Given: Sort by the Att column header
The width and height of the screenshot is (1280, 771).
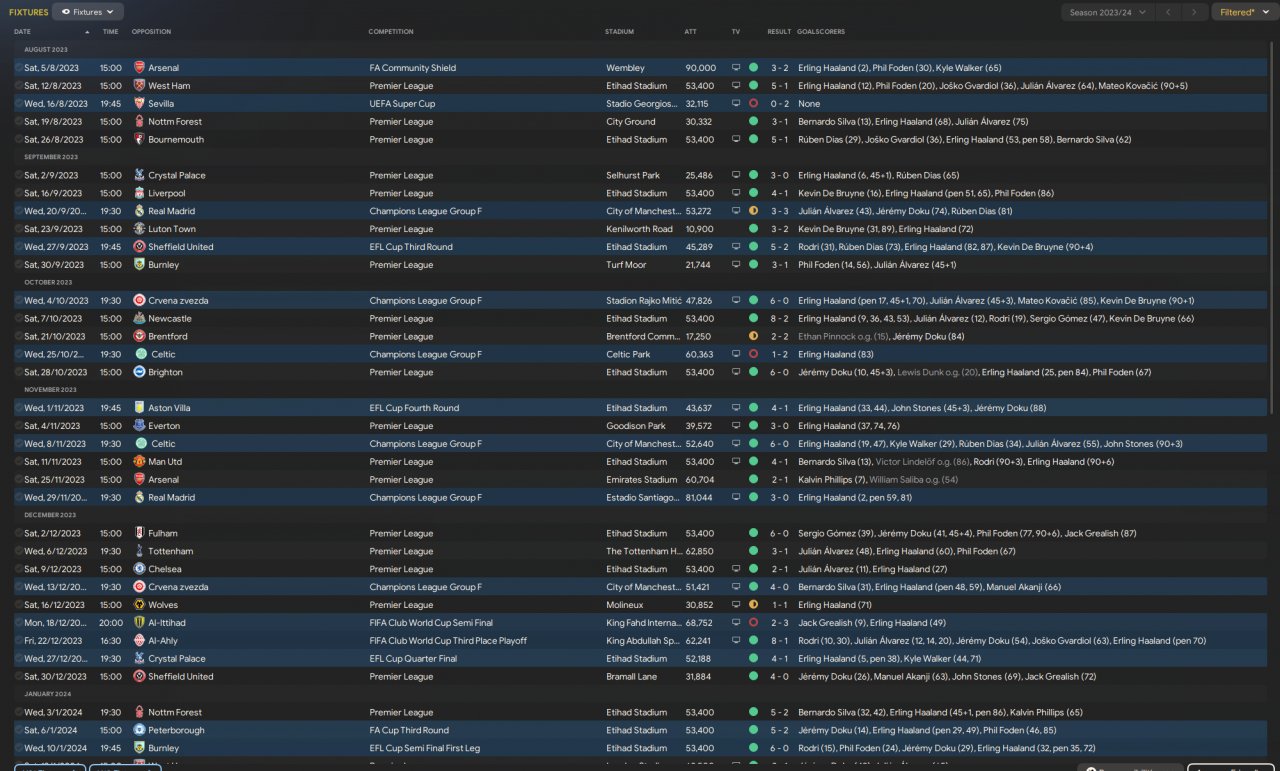Looking at the screenshot, I should [691, 32].
